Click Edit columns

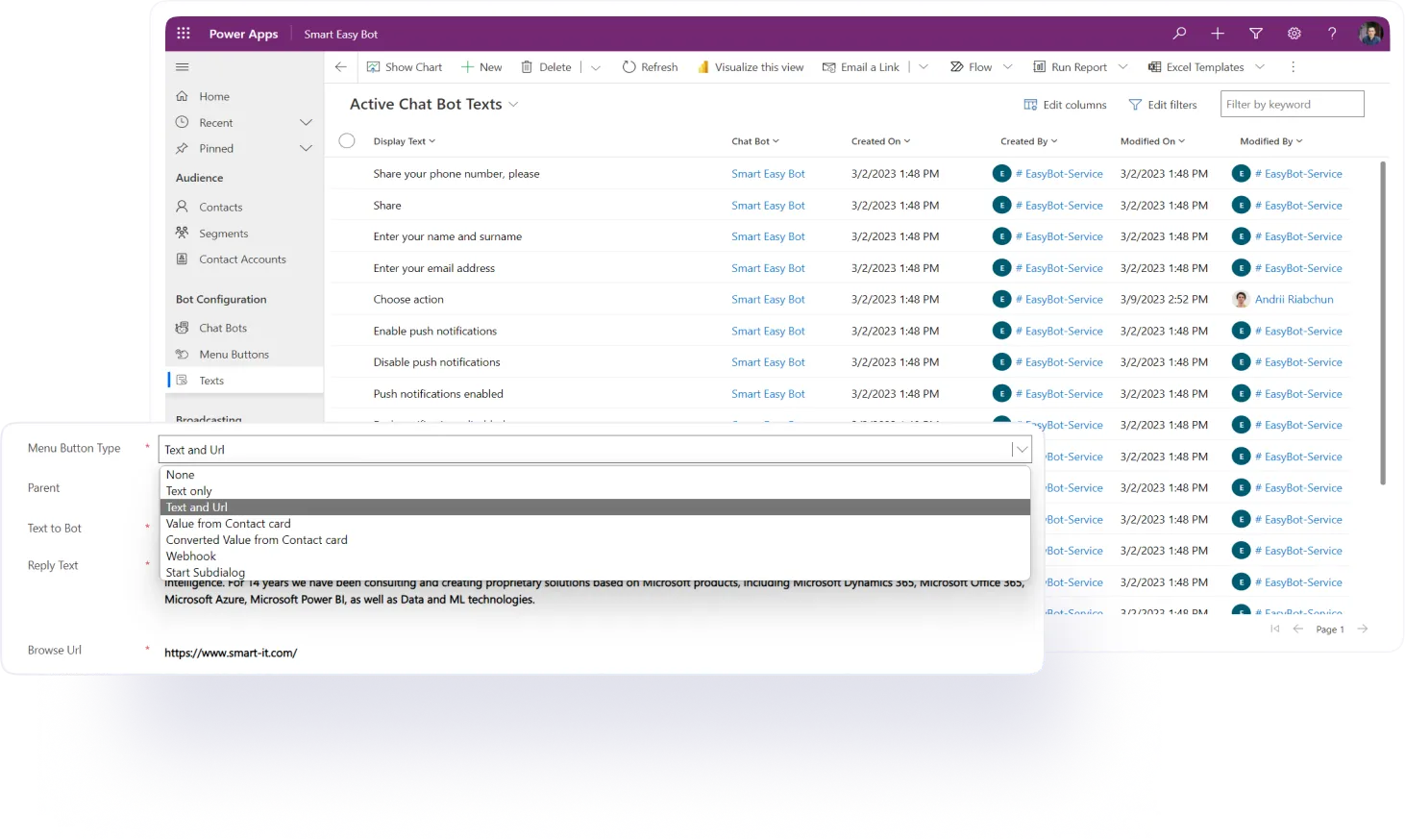coord(1065,105)
